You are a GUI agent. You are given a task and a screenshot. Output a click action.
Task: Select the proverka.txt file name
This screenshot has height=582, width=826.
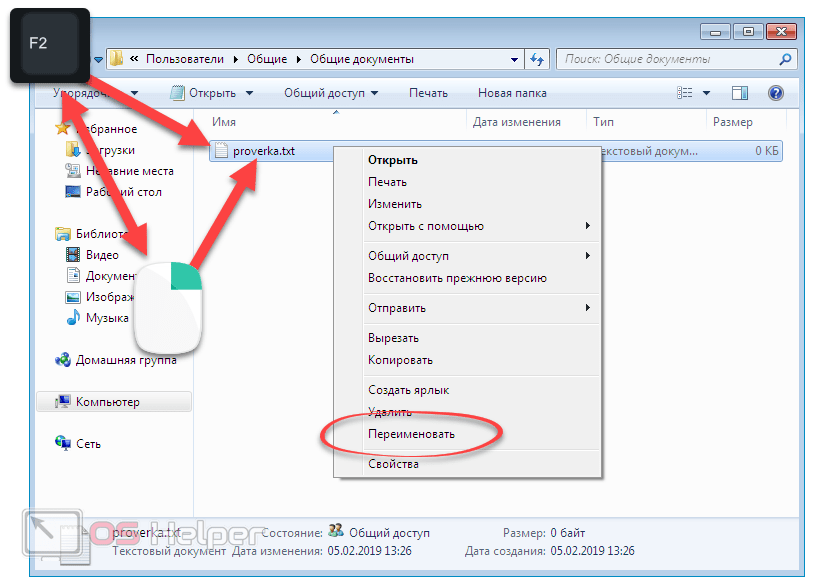coord(264,151)
